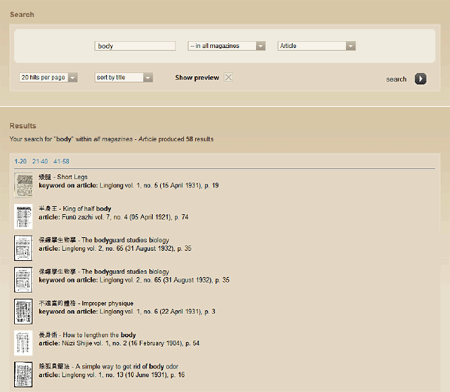Click 'Funü zazhi vol. 7, no. 4' citation
The height and width of the screenshot is (392, 450).
coord(125,217)
